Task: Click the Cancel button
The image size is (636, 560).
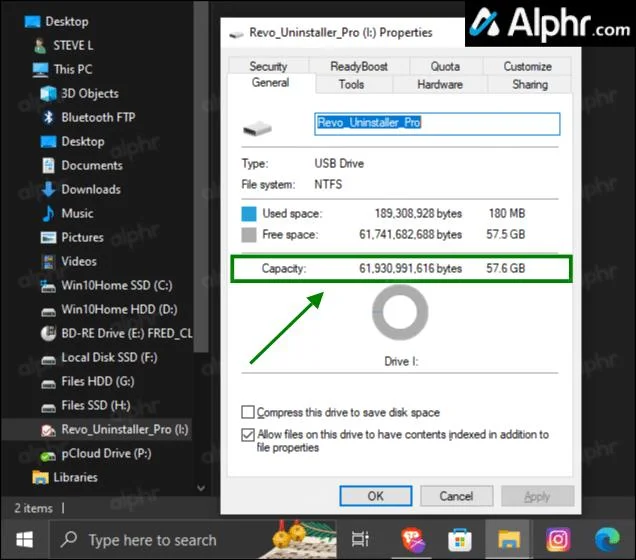Action: [456, 496]
